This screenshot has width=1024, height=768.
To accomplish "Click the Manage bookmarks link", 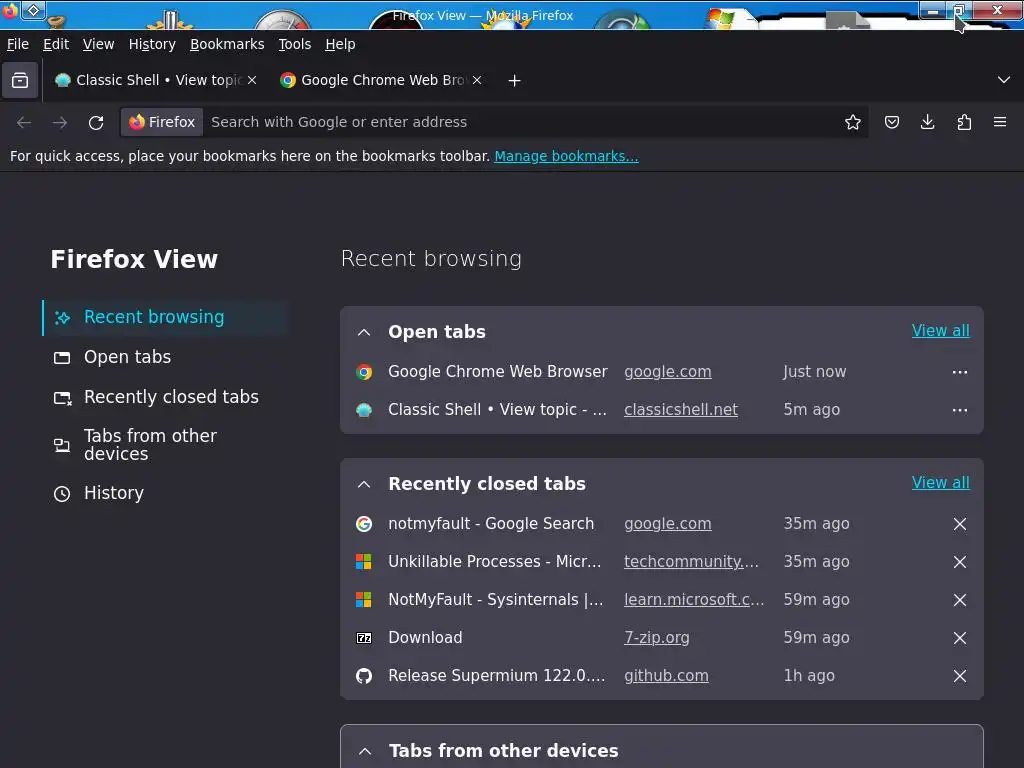I will (566, 156).
